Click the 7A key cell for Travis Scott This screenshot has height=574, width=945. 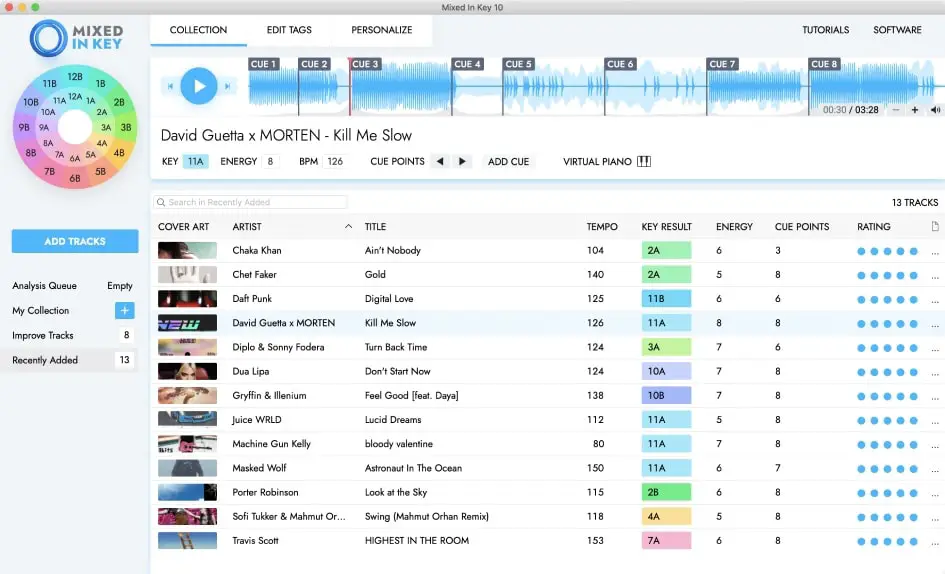tap(666, 541)
